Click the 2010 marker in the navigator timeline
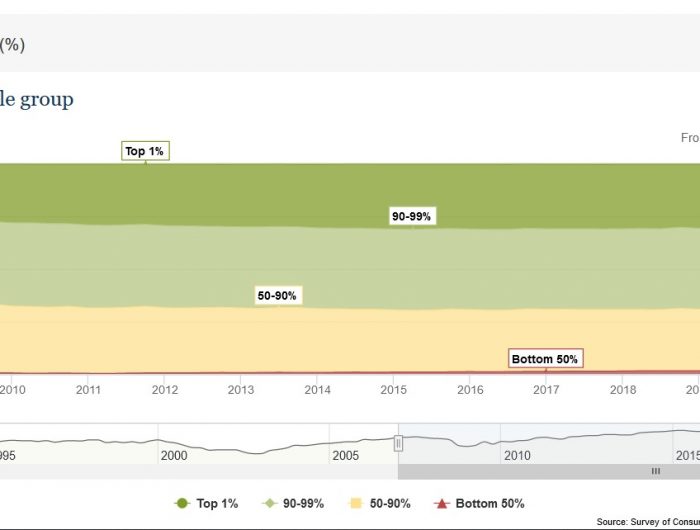The width and height of the screenshot is (700, 530). [517, 455]
